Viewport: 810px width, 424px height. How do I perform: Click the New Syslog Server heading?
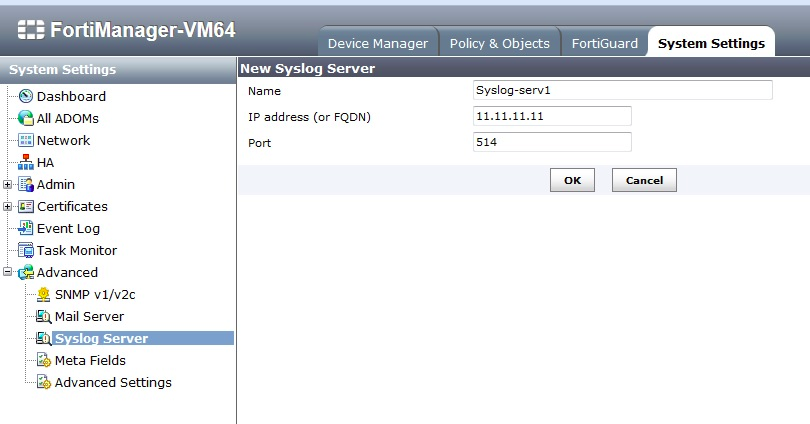tap(308, 69)
